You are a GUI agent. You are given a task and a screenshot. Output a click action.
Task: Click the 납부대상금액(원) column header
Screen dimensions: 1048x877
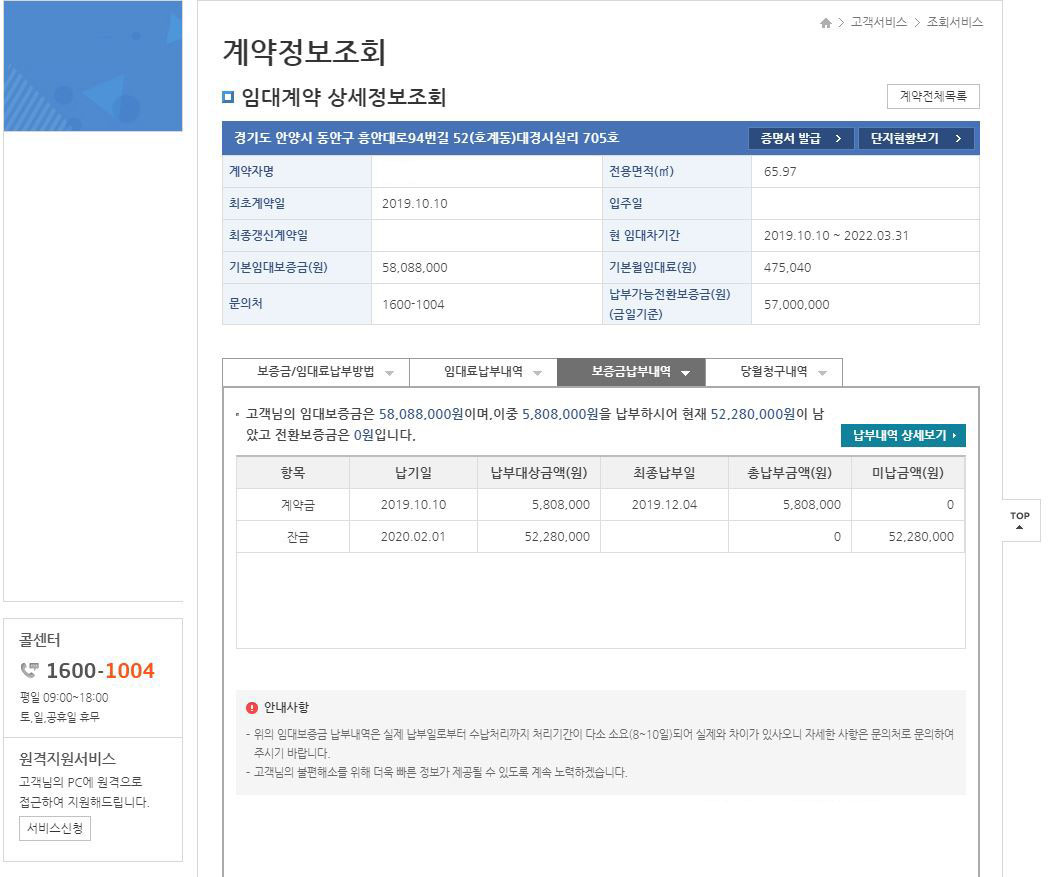click(539, 473)
